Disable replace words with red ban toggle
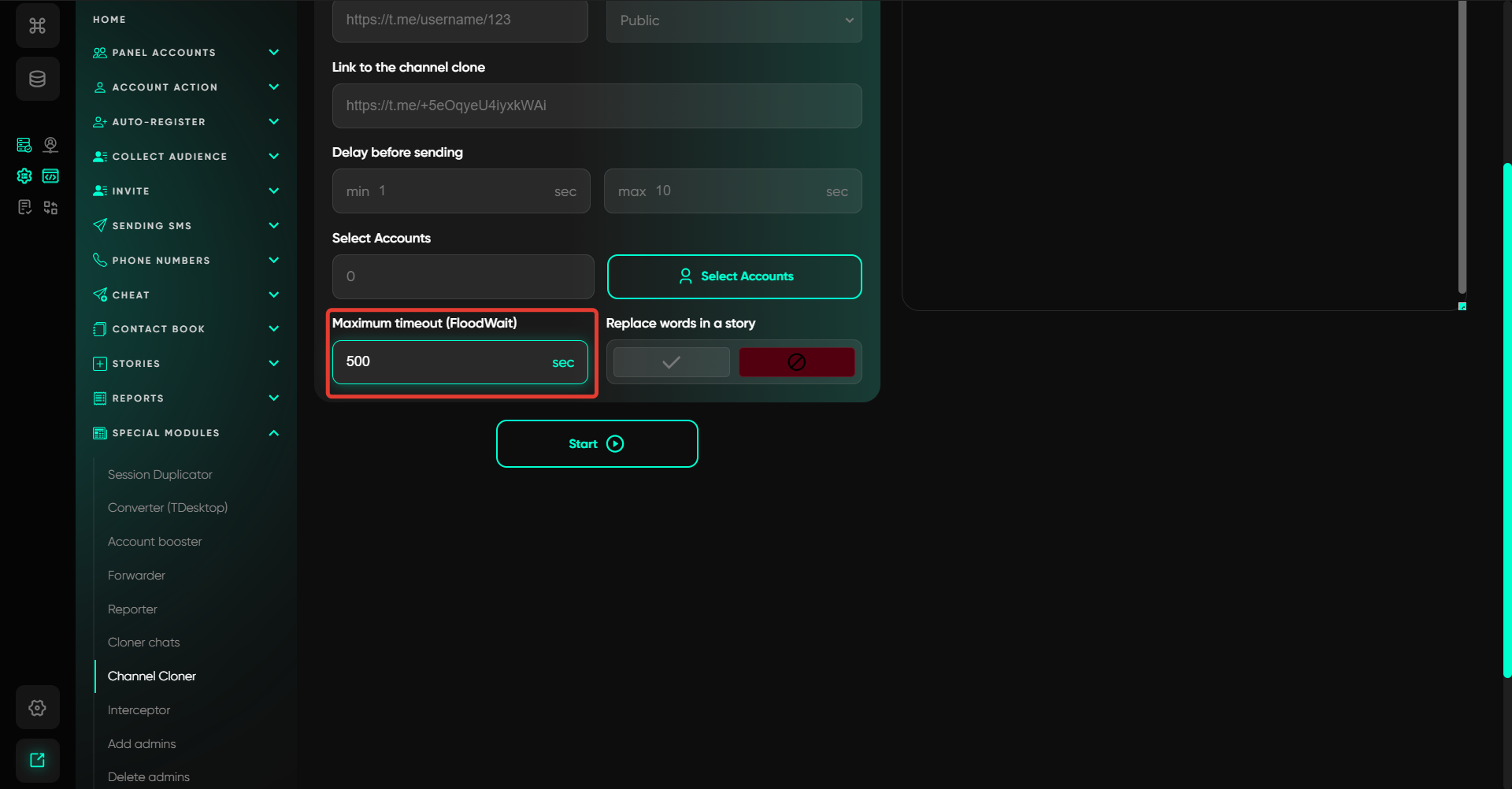The width and height of the screenshot is (1512, 789). (796, 362)
